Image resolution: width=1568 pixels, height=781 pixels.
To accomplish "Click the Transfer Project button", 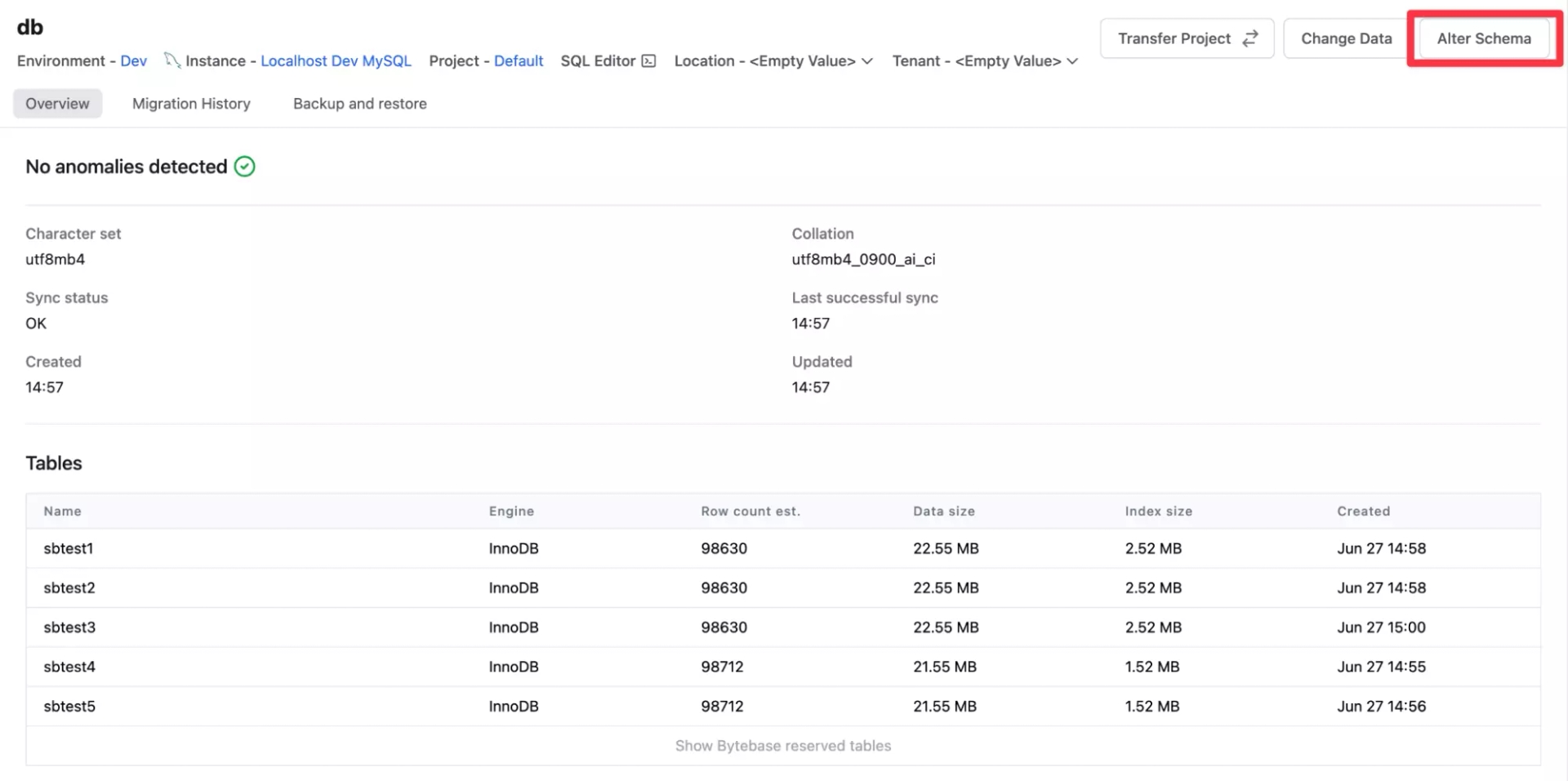I will tap(1187, 38).
